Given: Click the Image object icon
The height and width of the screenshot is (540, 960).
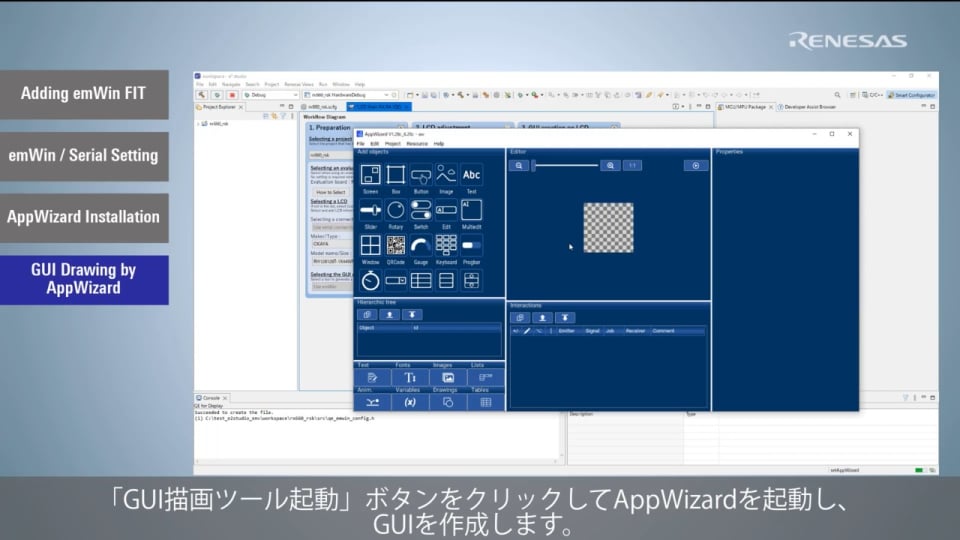Looking at the screenshot, I should [446, 175].
